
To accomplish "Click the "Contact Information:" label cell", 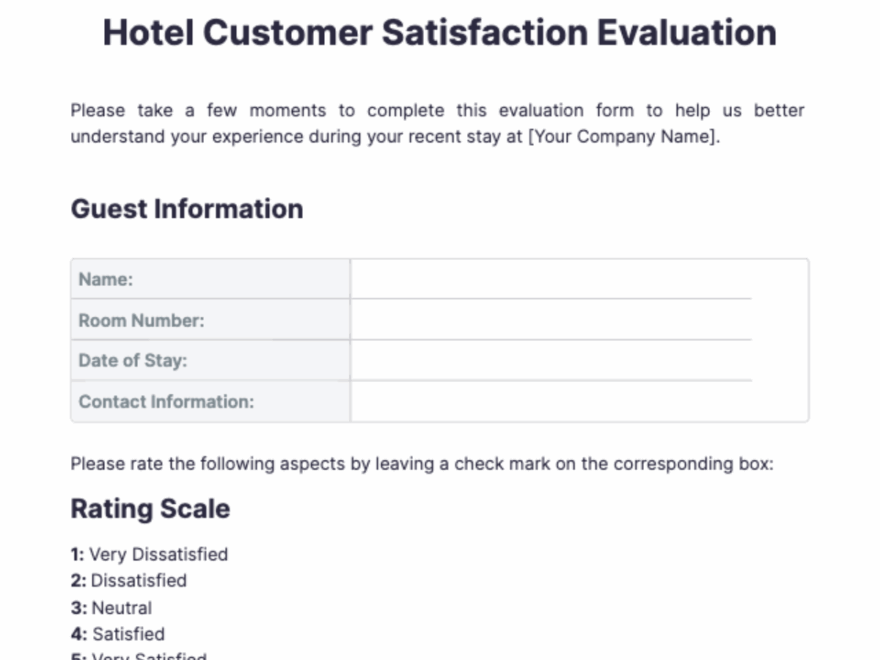I will coord(210,402).
